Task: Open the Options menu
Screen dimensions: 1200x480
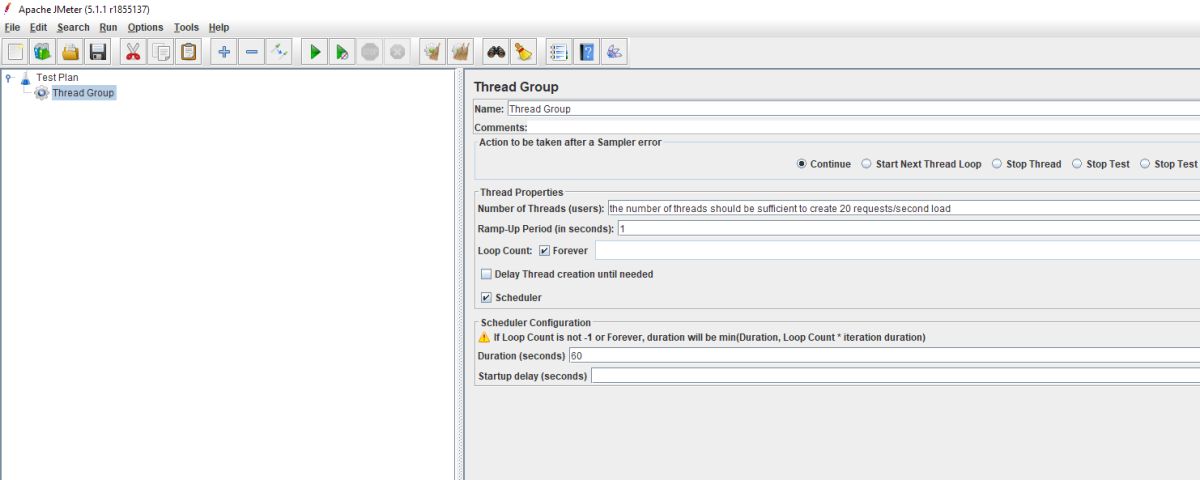Action: click(x=145, y=27)
